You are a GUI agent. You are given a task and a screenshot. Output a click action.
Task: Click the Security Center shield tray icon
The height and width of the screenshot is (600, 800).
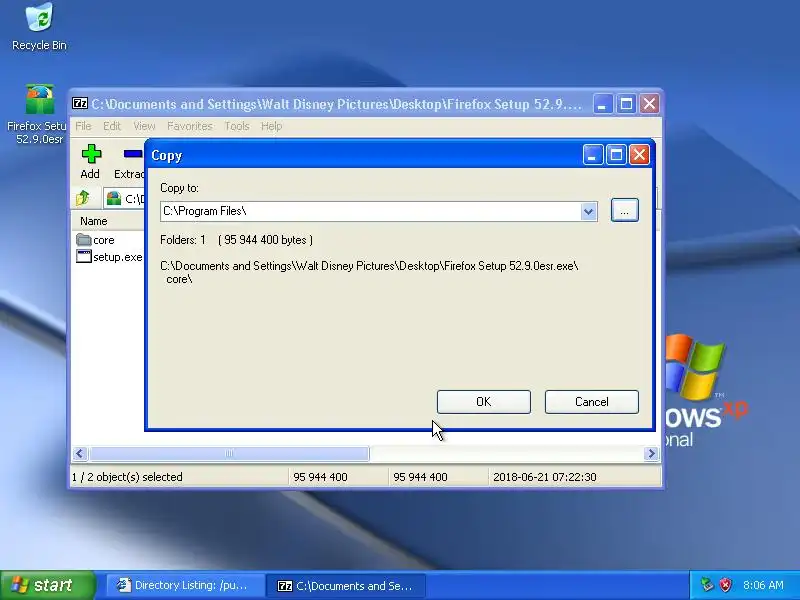(725, 585)
